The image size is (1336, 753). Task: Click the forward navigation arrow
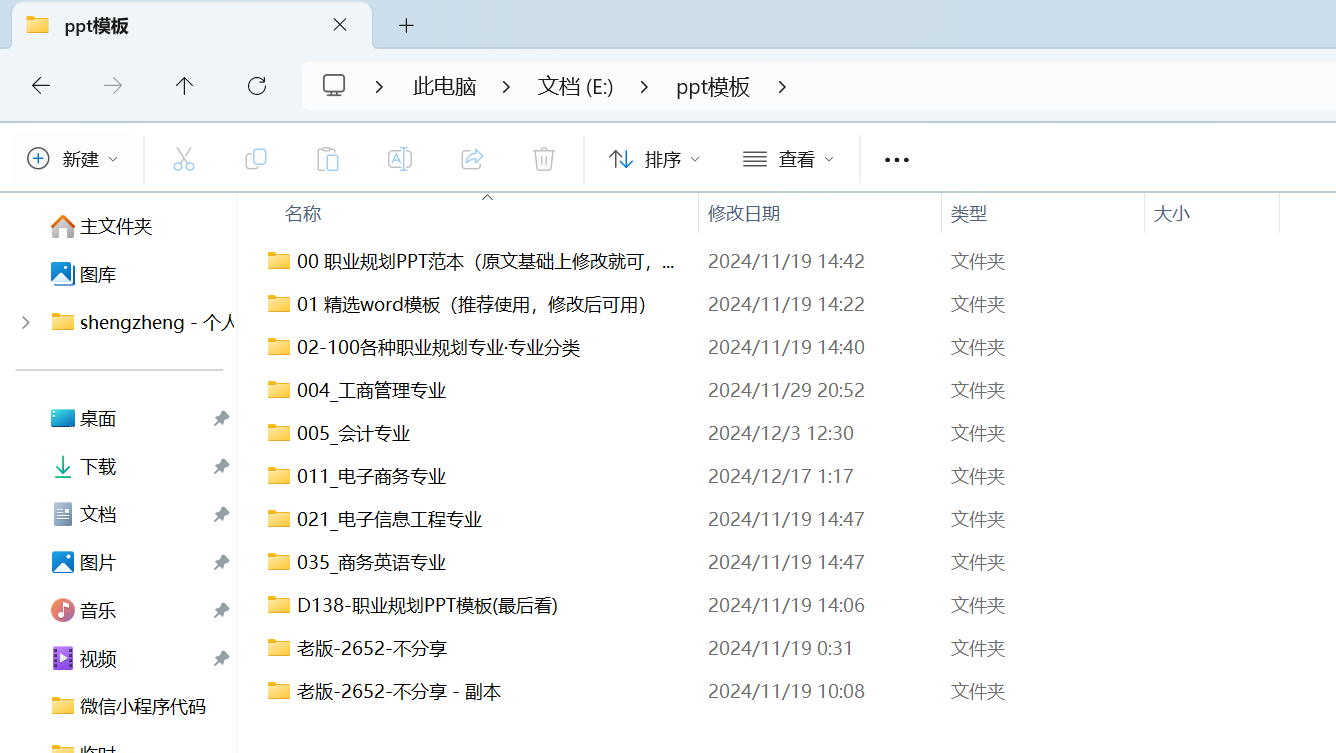click(113, 86)
